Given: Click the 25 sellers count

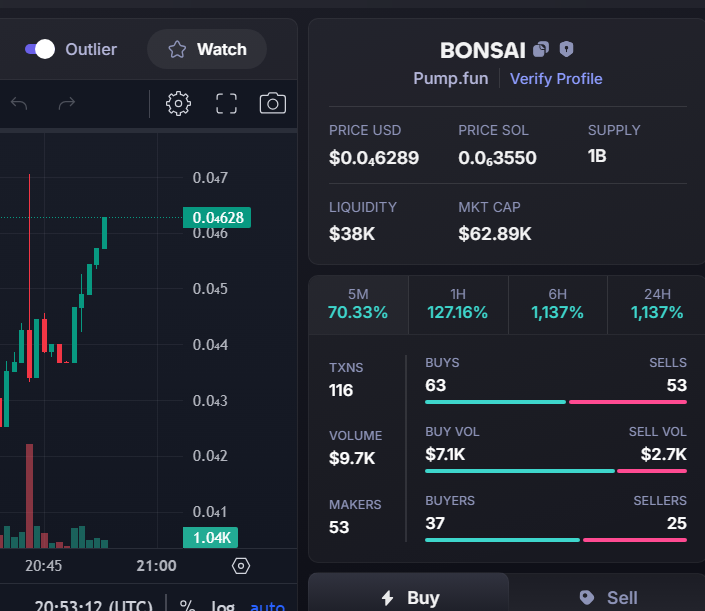Looking at the screenshot, I should [677, 523].
